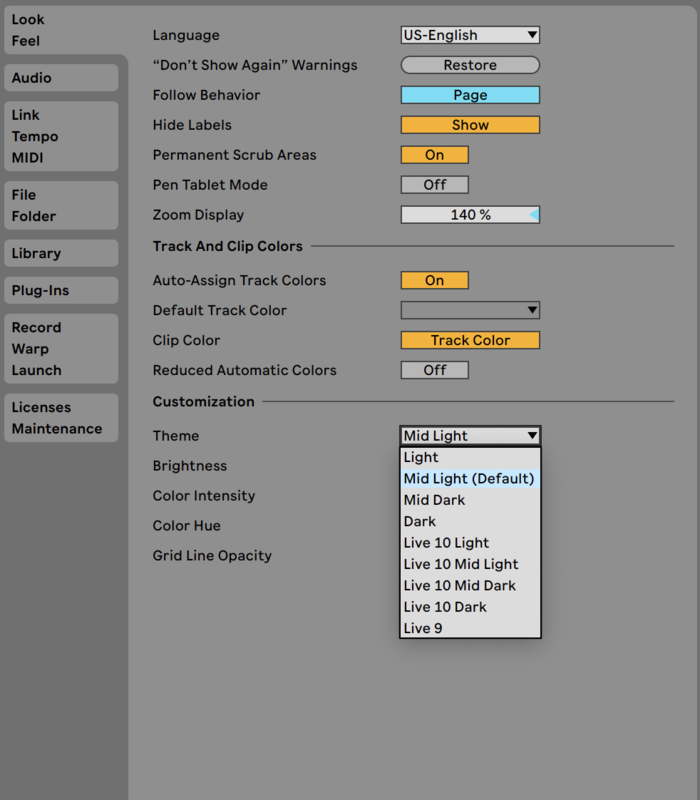Image resolution: width=700 pixels, height=800 pixels.
Task: Pick the Live 9 theme option
Action: click(423, 628)
